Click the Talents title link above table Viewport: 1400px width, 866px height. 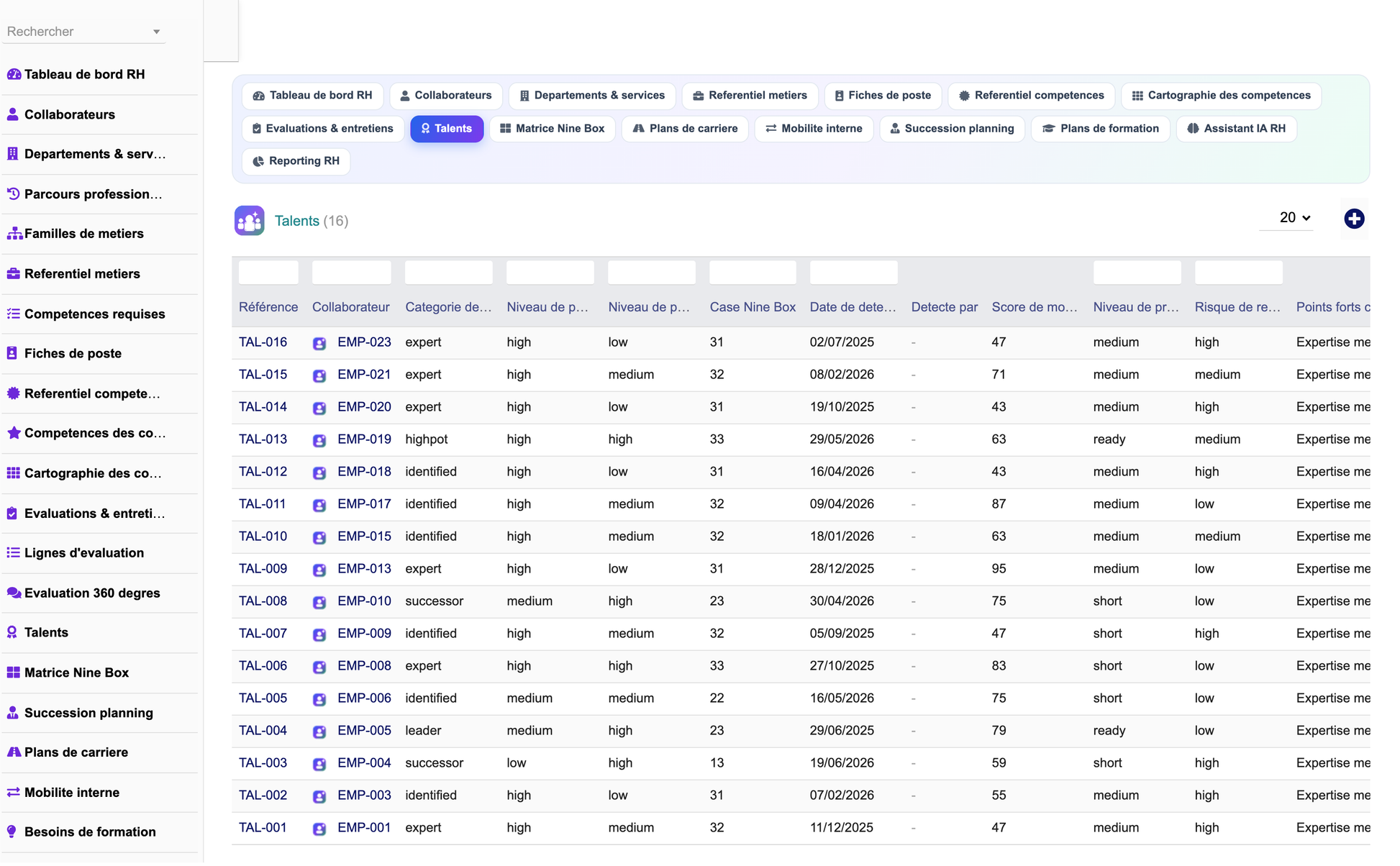point(296,221)
